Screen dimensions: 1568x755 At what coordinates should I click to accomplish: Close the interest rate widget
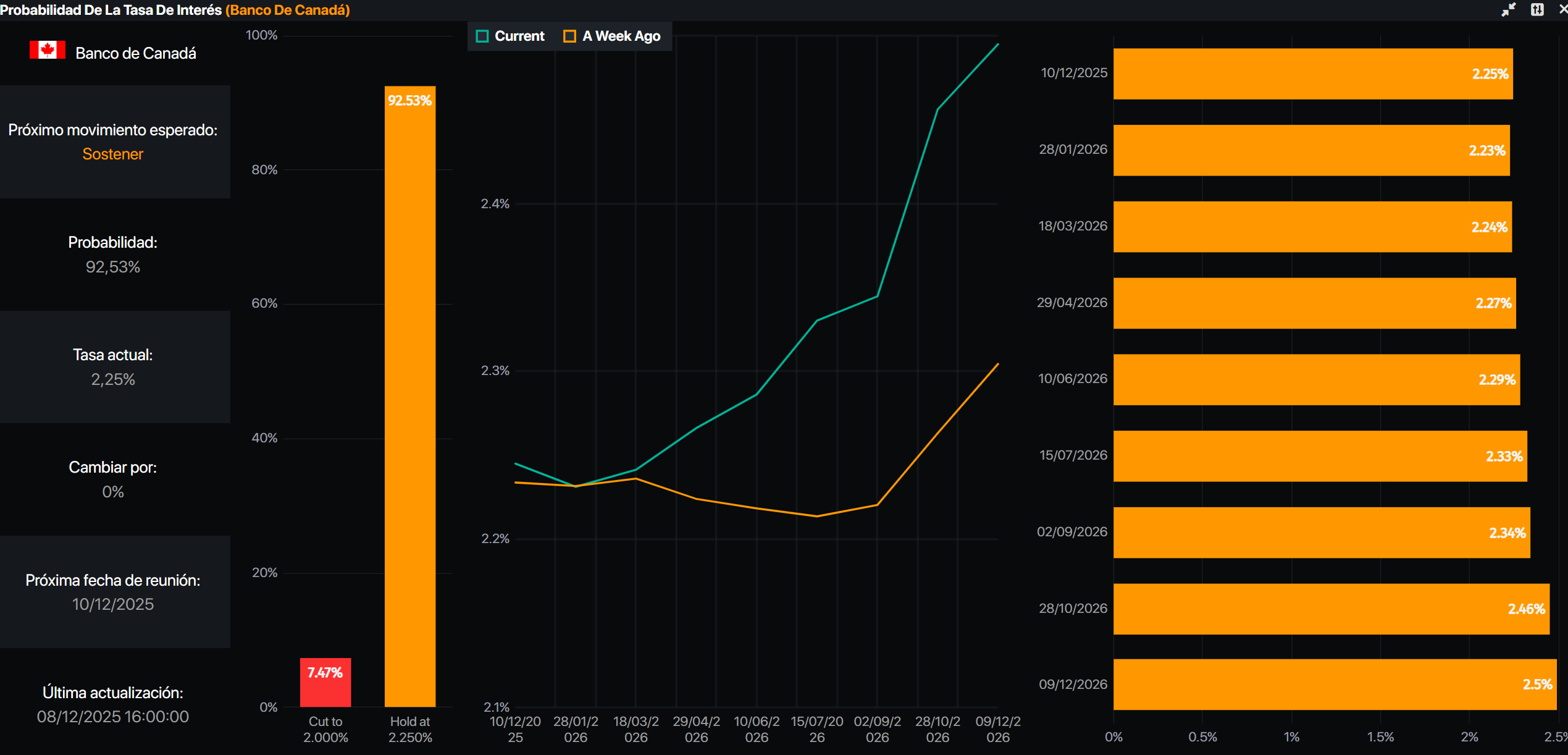tap(1562, 10)
